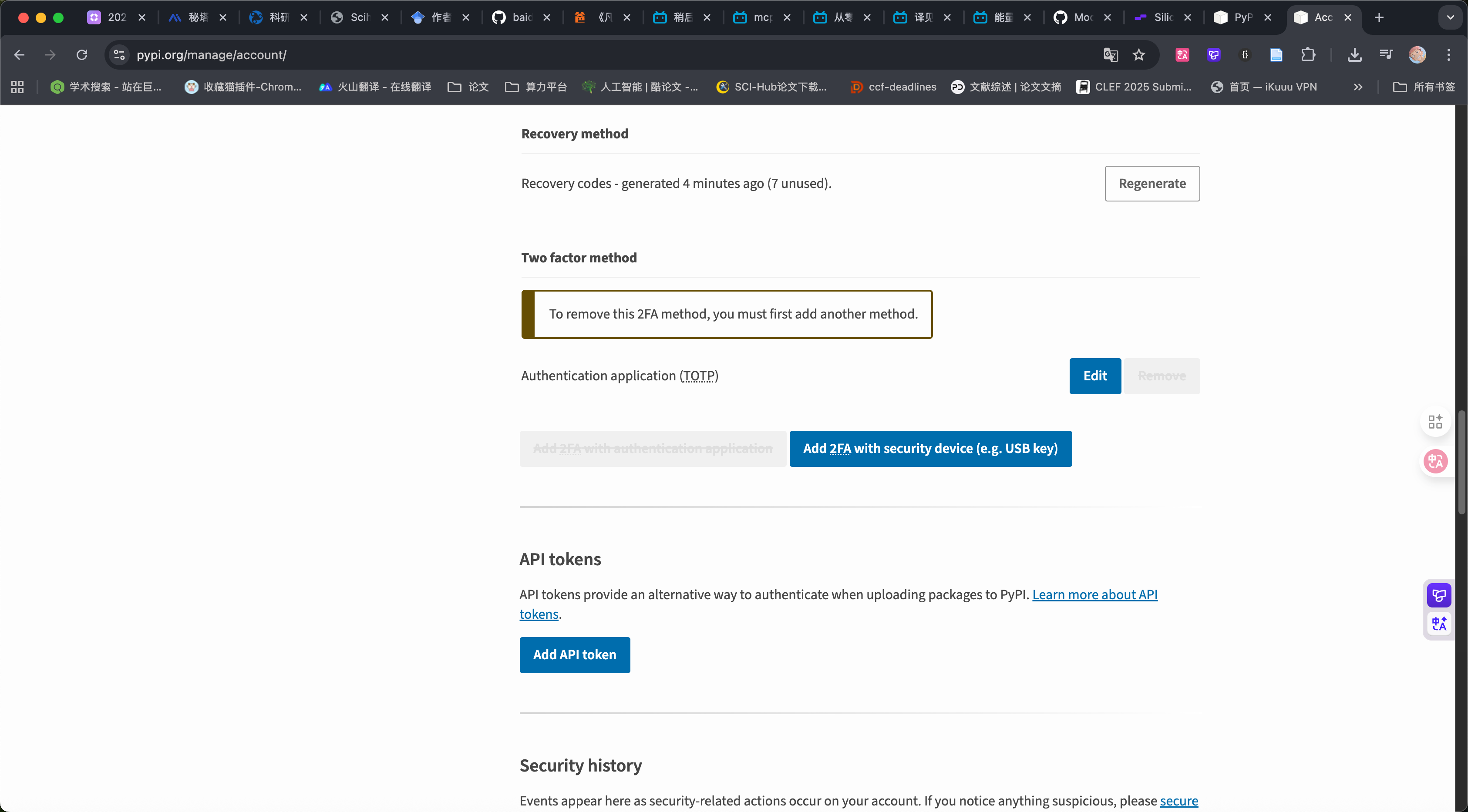1468x812 pixels.
Task: Bookmark this page with the star icon
Action: [x=1138, y=55]
